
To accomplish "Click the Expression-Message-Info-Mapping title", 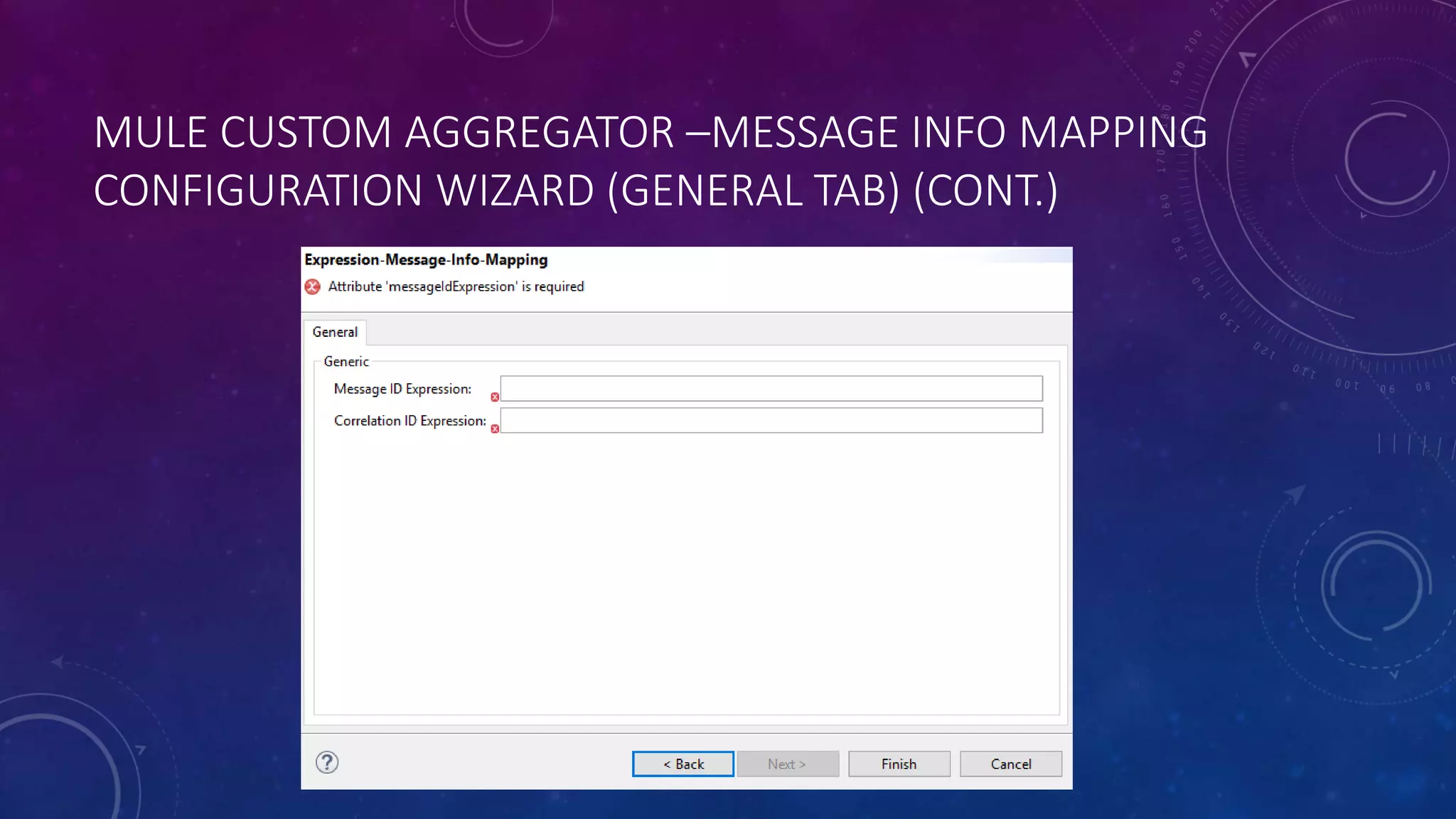I will [x=426, y=260].
